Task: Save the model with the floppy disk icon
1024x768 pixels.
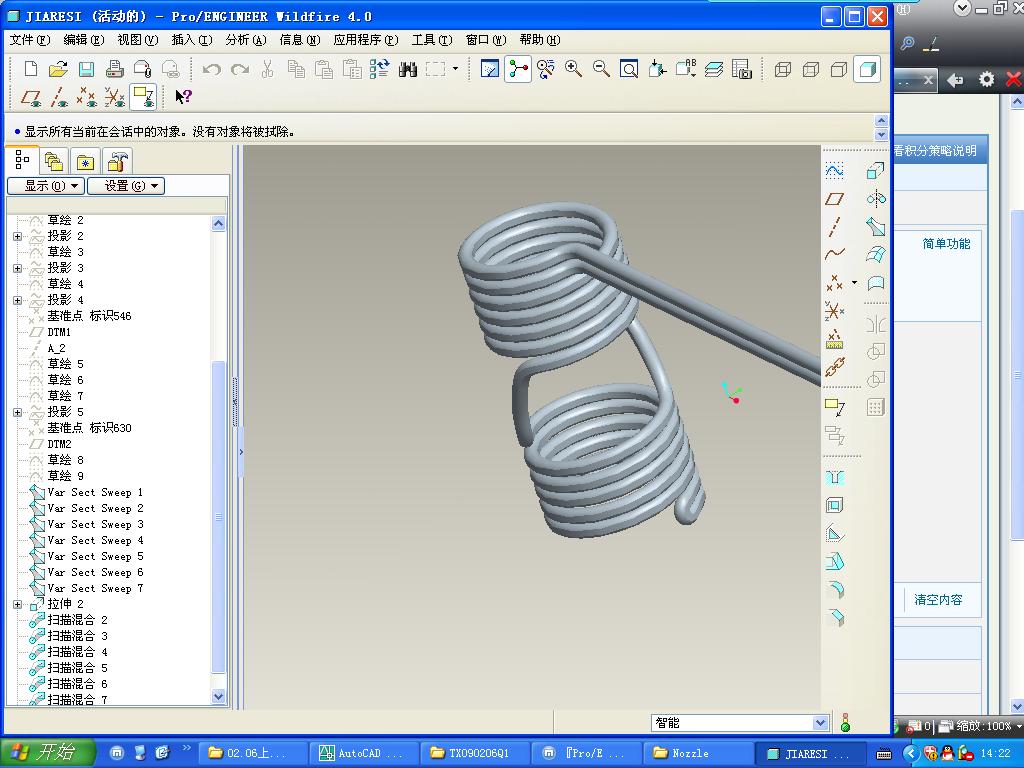Action: (86, 69)
